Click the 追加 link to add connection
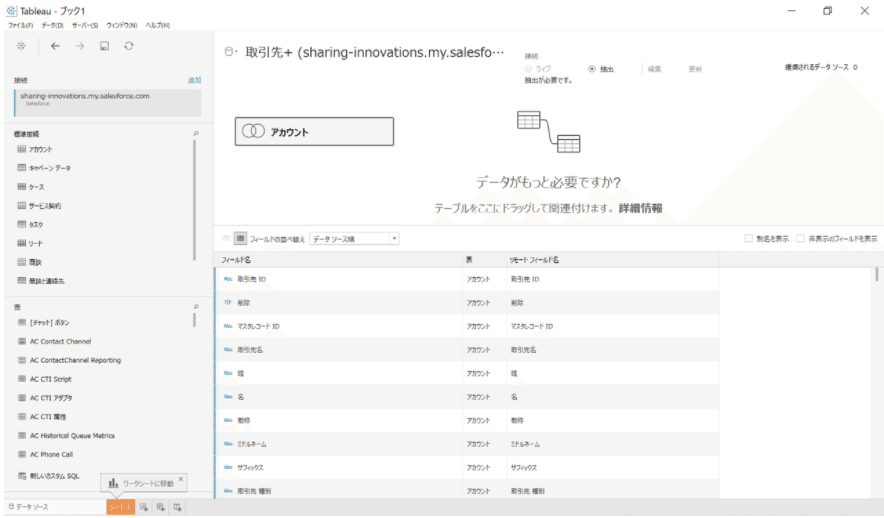This screenshot has height=518, width=884. 194,80
